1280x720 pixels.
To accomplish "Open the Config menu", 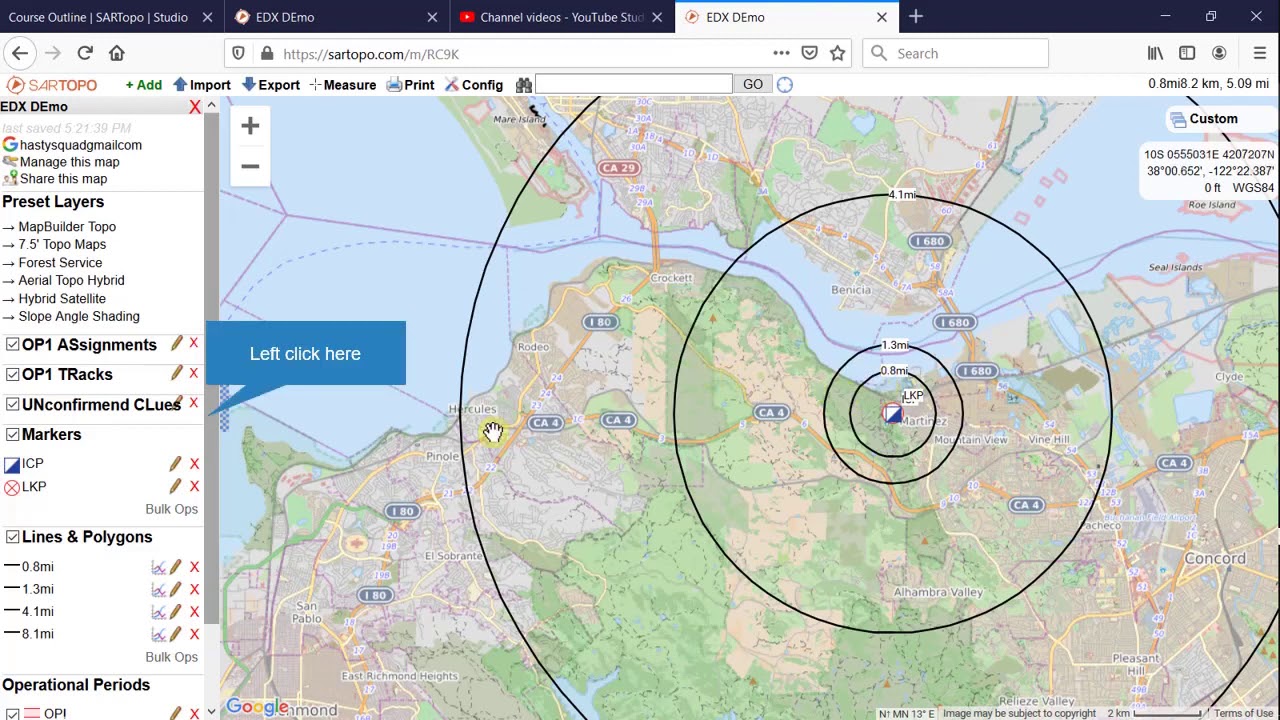I will (x=474, y=85).
